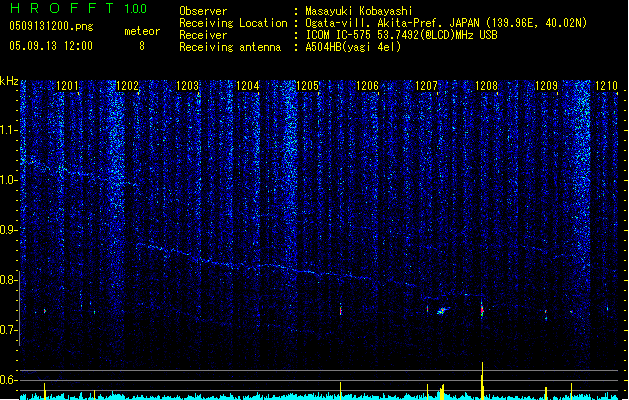Click the meteor count value 8
The height and width of the screenshot is (400, 629).
tap(142, 46)
